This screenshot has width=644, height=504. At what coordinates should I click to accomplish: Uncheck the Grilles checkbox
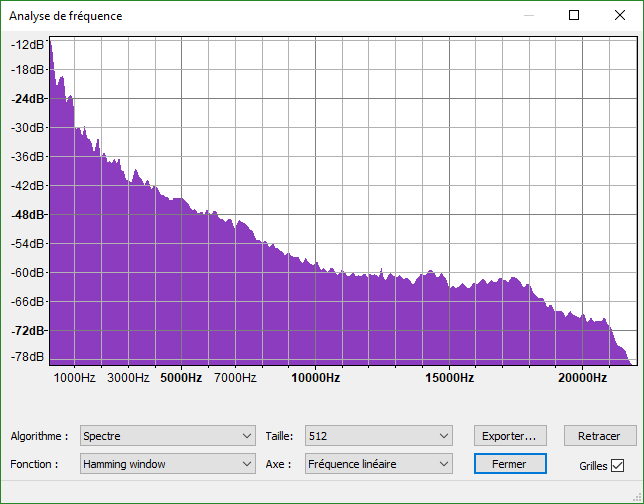coord(617,465)
